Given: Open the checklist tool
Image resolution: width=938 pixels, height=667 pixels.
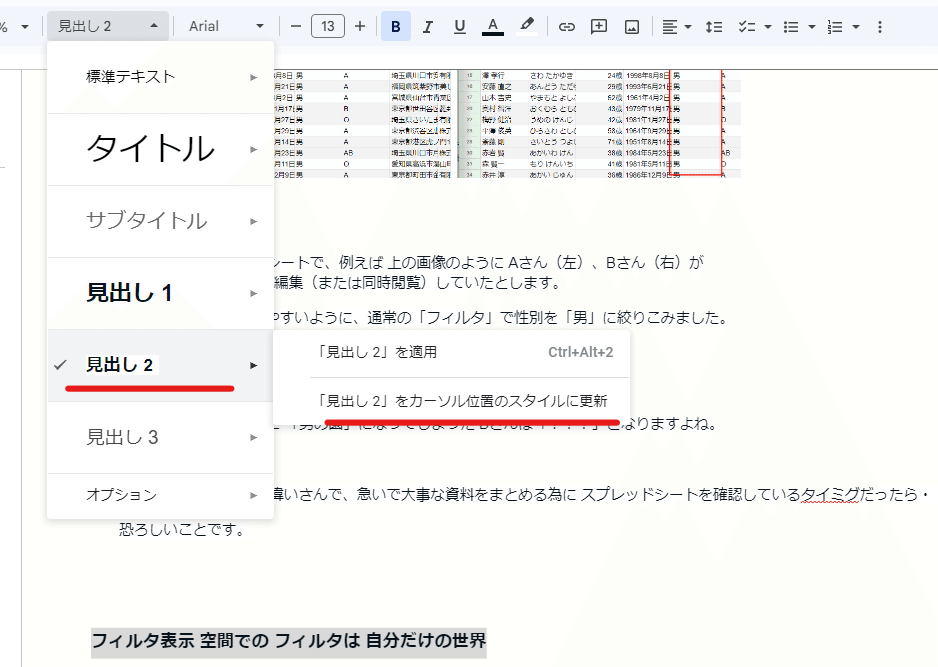Looking at the screenshot, I should click(x=746, y=26).
